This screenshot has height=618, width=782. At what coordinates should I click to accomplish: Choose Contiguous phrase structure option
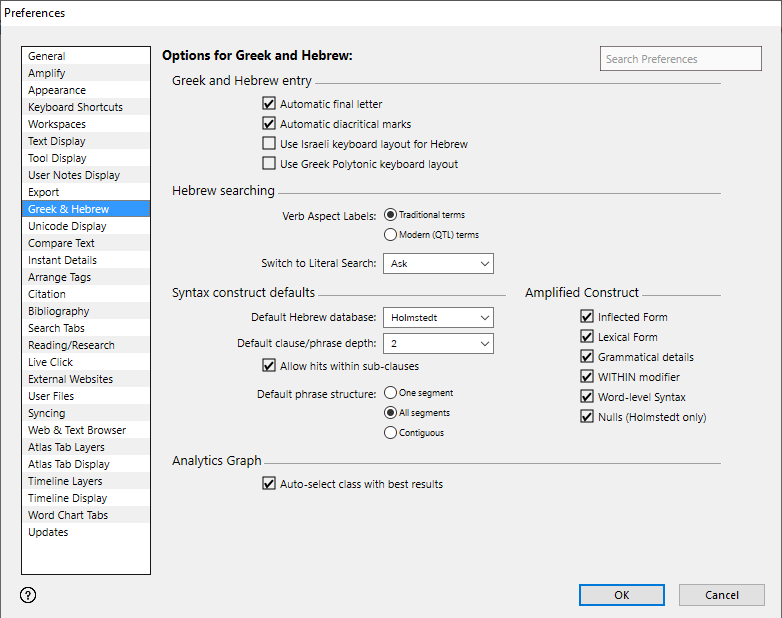click(x=390, y=433)
